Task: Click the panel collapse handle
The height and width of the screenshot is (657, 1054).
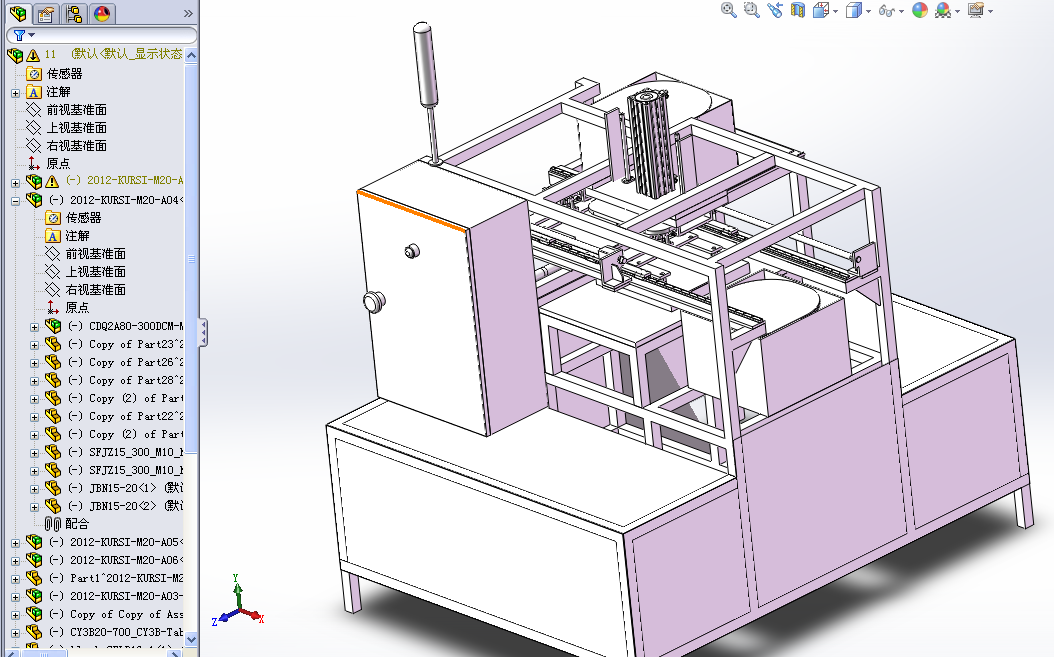Action: [203, 333]
